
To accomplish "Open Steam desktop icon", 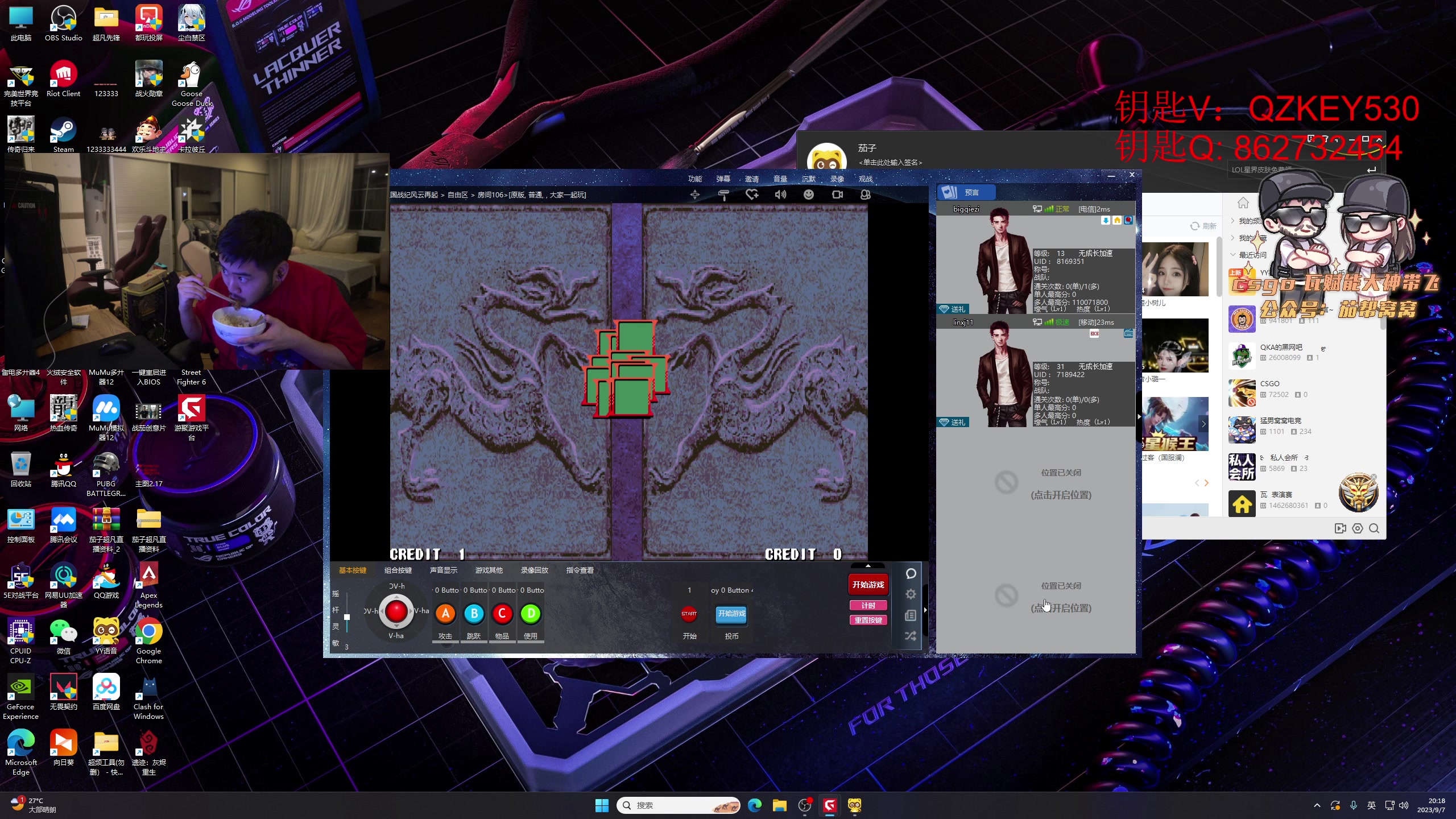I will pos(64,135).
